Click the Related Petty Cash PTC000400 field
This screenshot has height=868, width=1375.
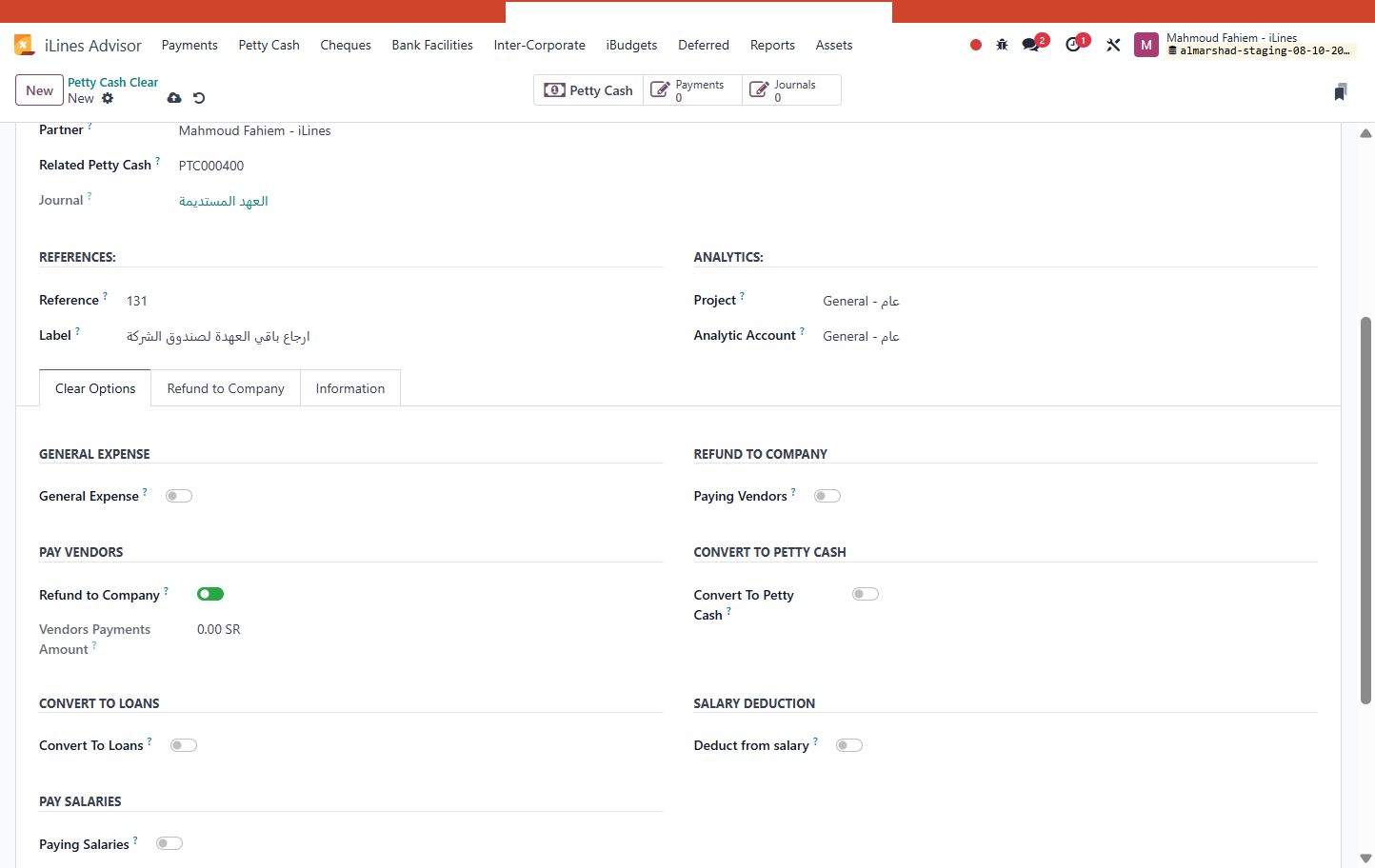coord(211,166)
